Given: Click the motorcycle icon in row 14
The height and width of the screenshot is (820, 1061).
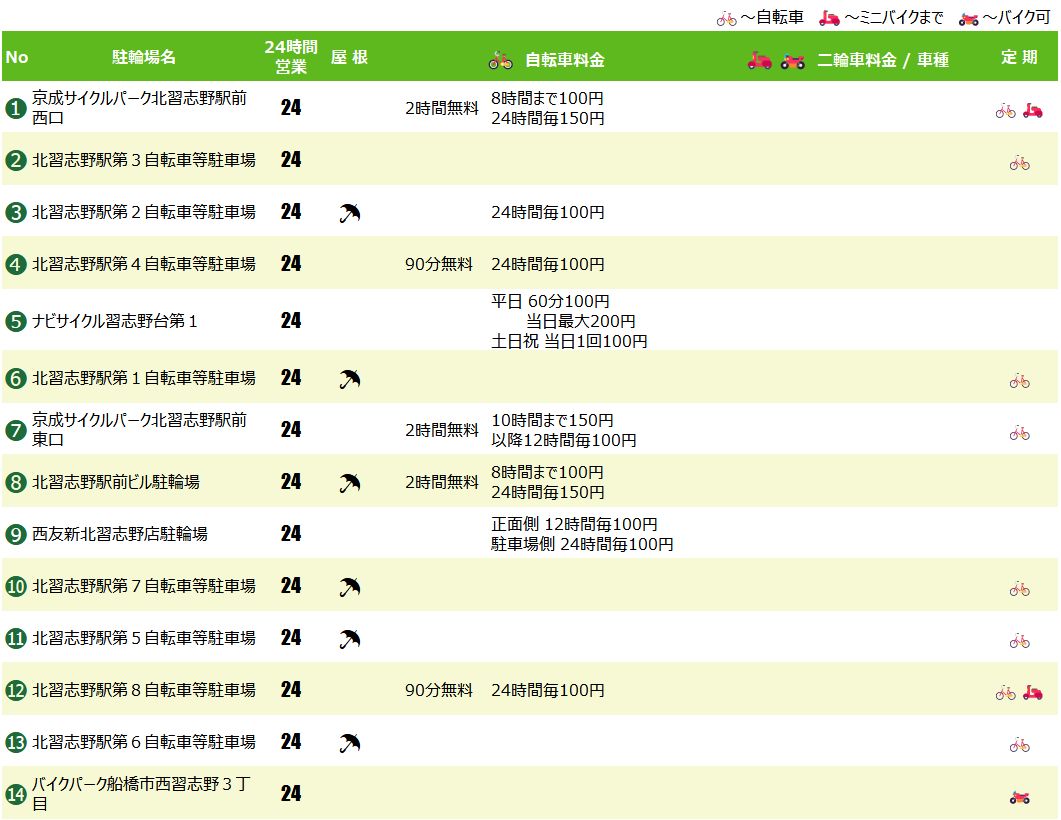Looking at the screenshot, I should coord(1020,798).
